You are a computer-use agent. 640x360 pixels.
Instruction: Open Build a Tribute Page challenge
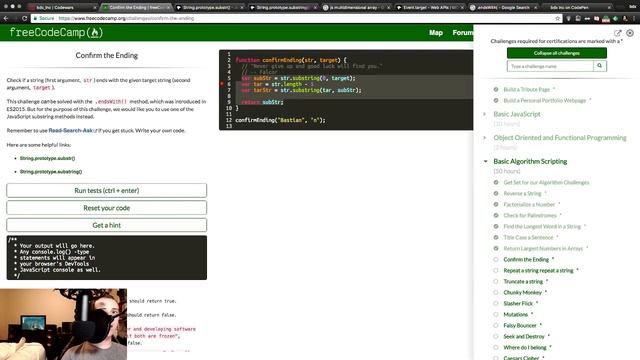point(527,89)
